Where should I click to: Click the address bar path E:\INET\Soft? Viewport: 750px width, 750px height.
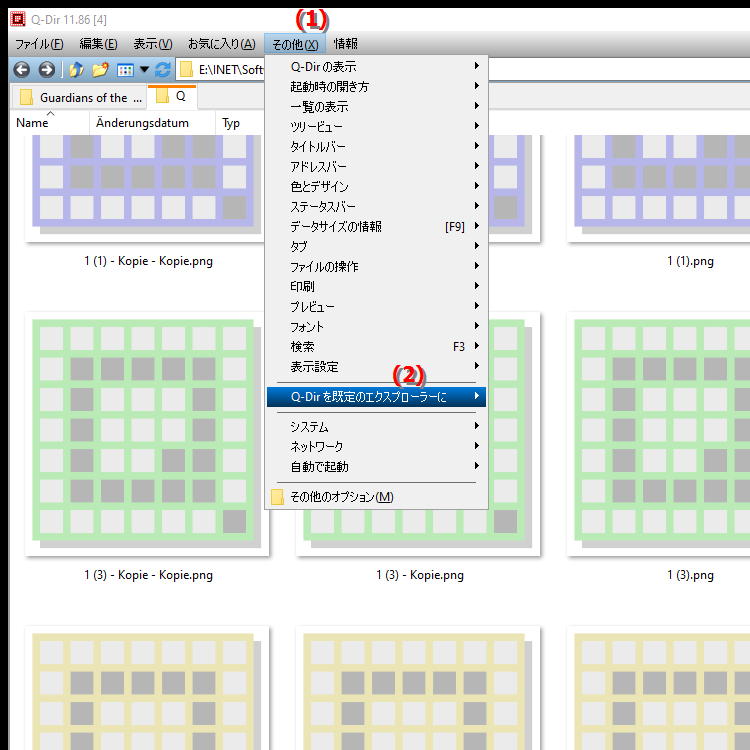click(231, 70)
